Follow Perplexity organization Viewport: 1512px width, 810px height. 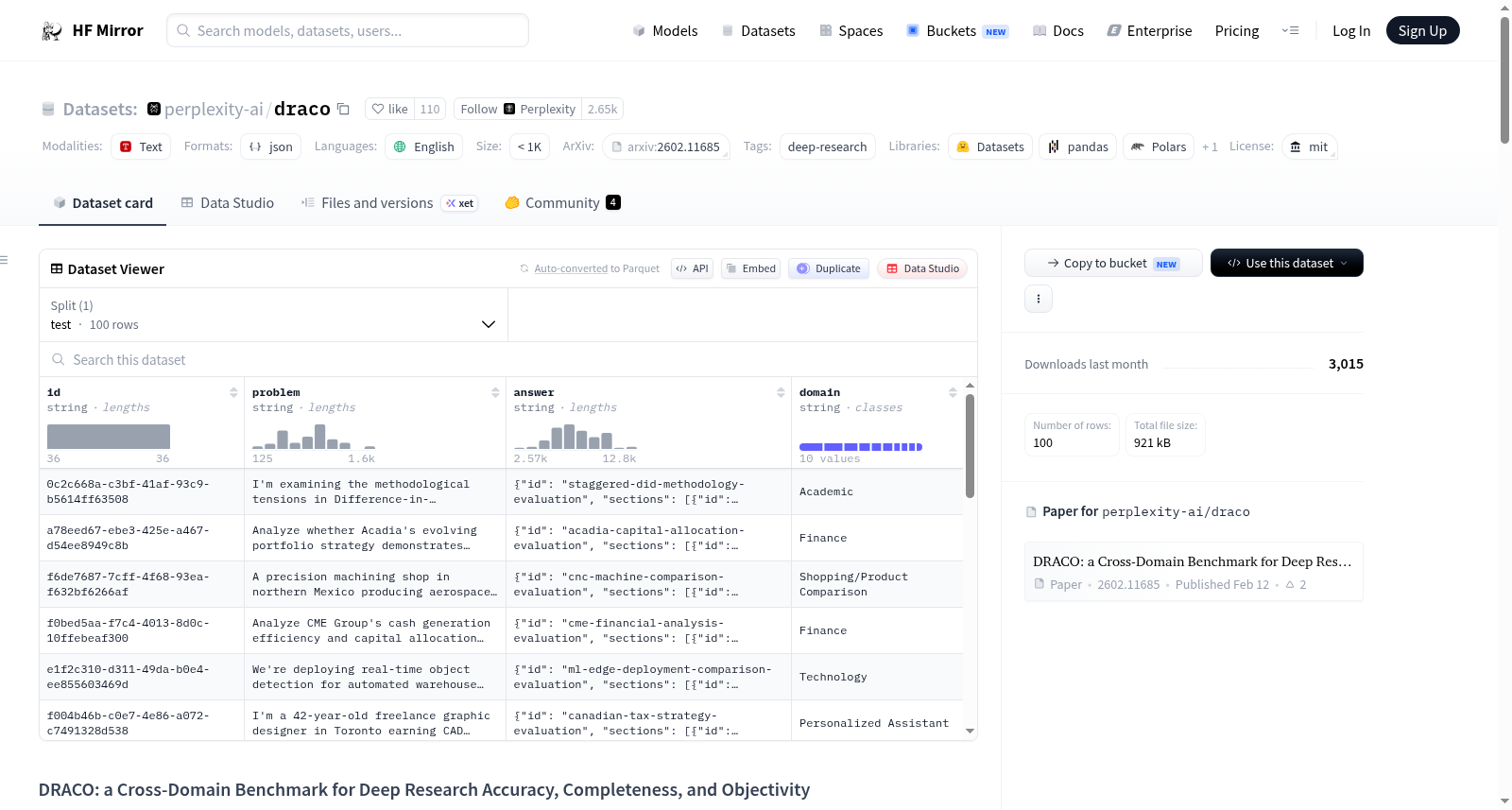(518, 109)
